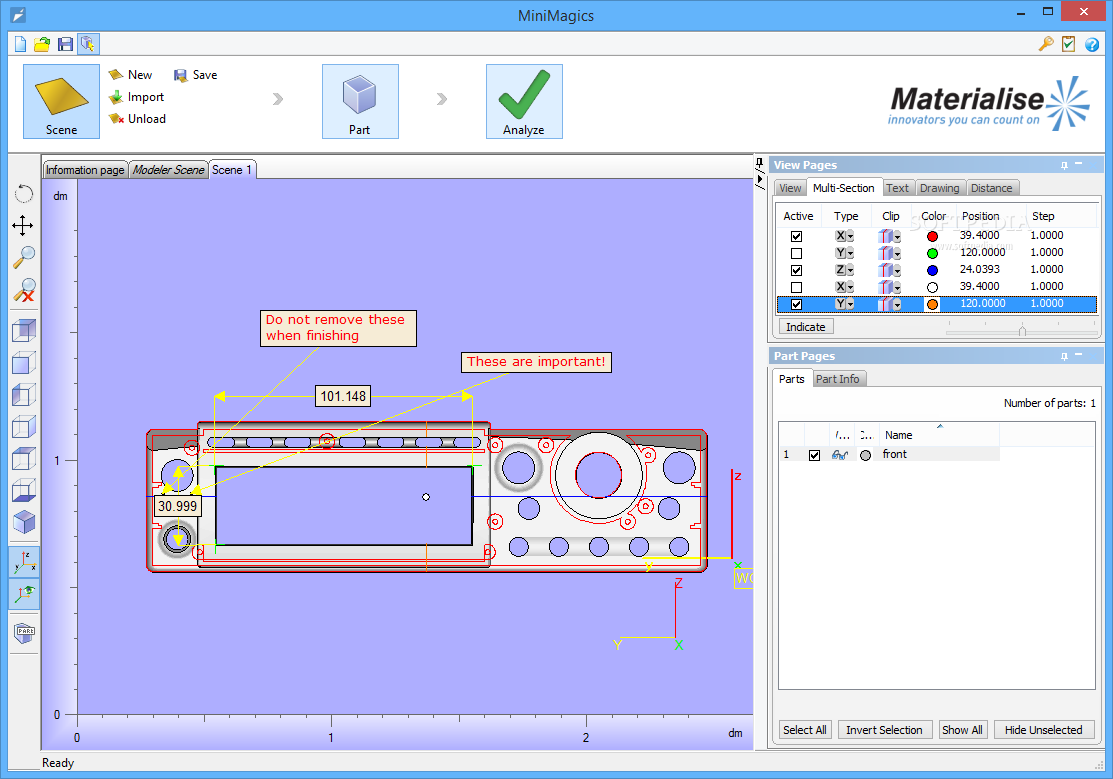The image size is (1113, 779).
Task: Click Unload in Scene options
Action: pyautogui.click(x=138, y=119)
